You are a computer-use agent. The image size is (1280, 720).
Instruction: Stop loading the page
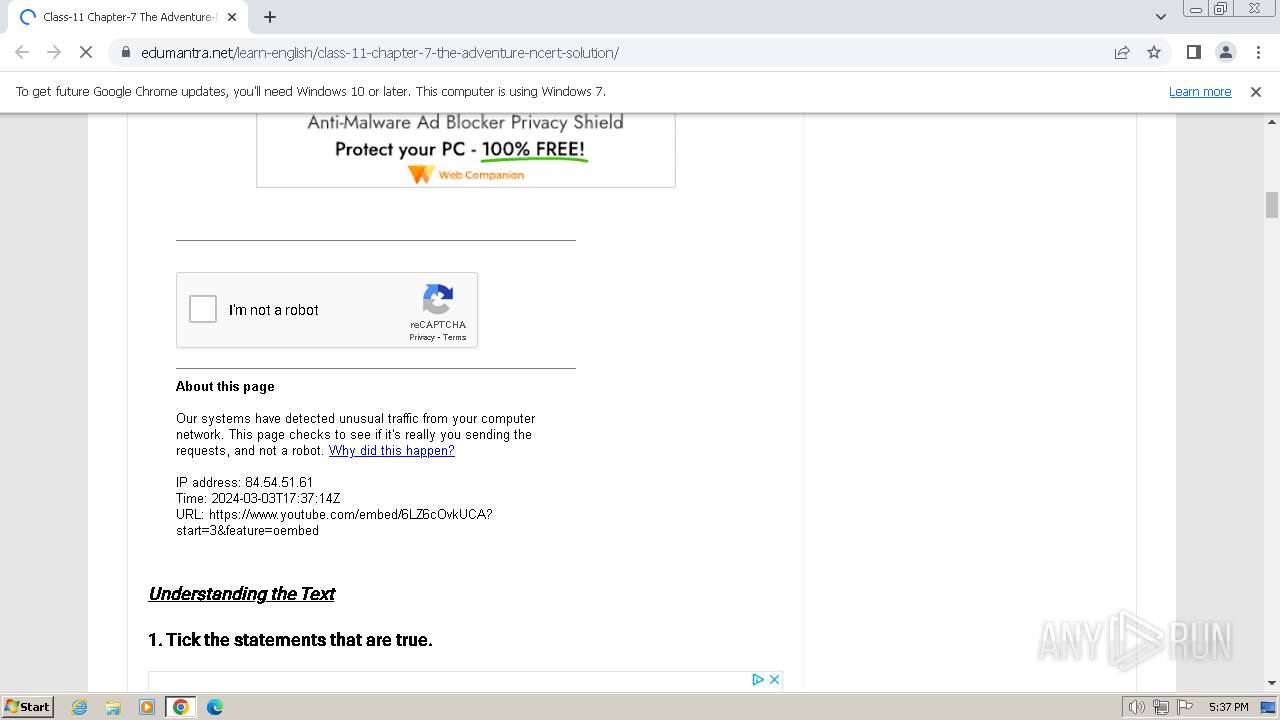tap(86, 52)
